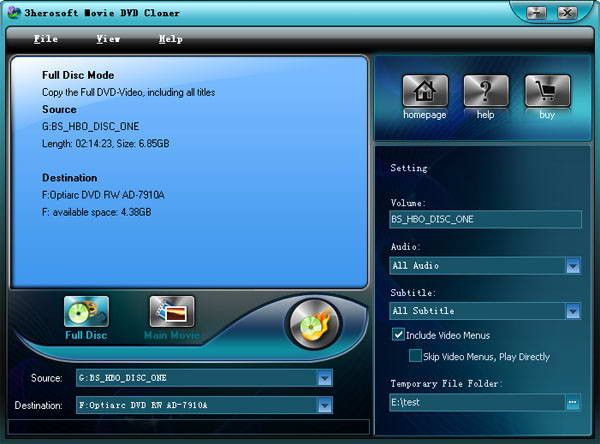Minimize the DVD Cloner window

[x=536, y=13]
